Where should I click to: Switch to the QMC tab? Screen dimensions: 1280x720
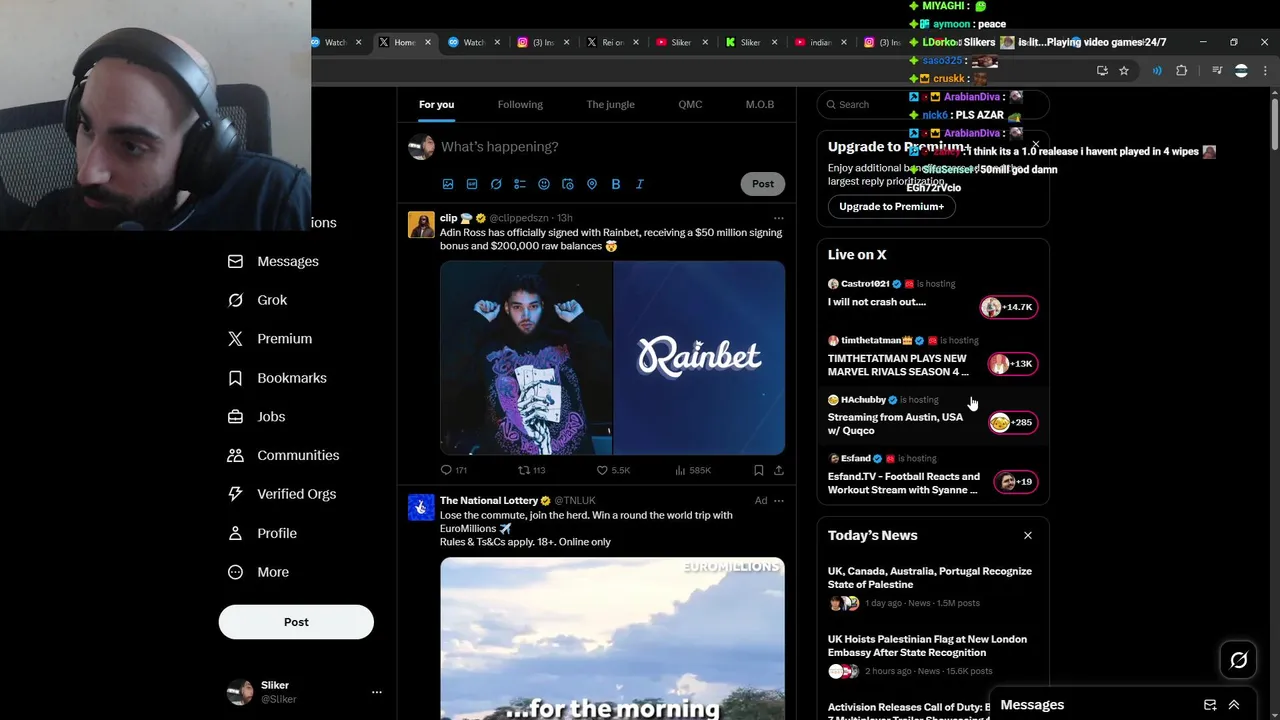click(x=690, y=105)
